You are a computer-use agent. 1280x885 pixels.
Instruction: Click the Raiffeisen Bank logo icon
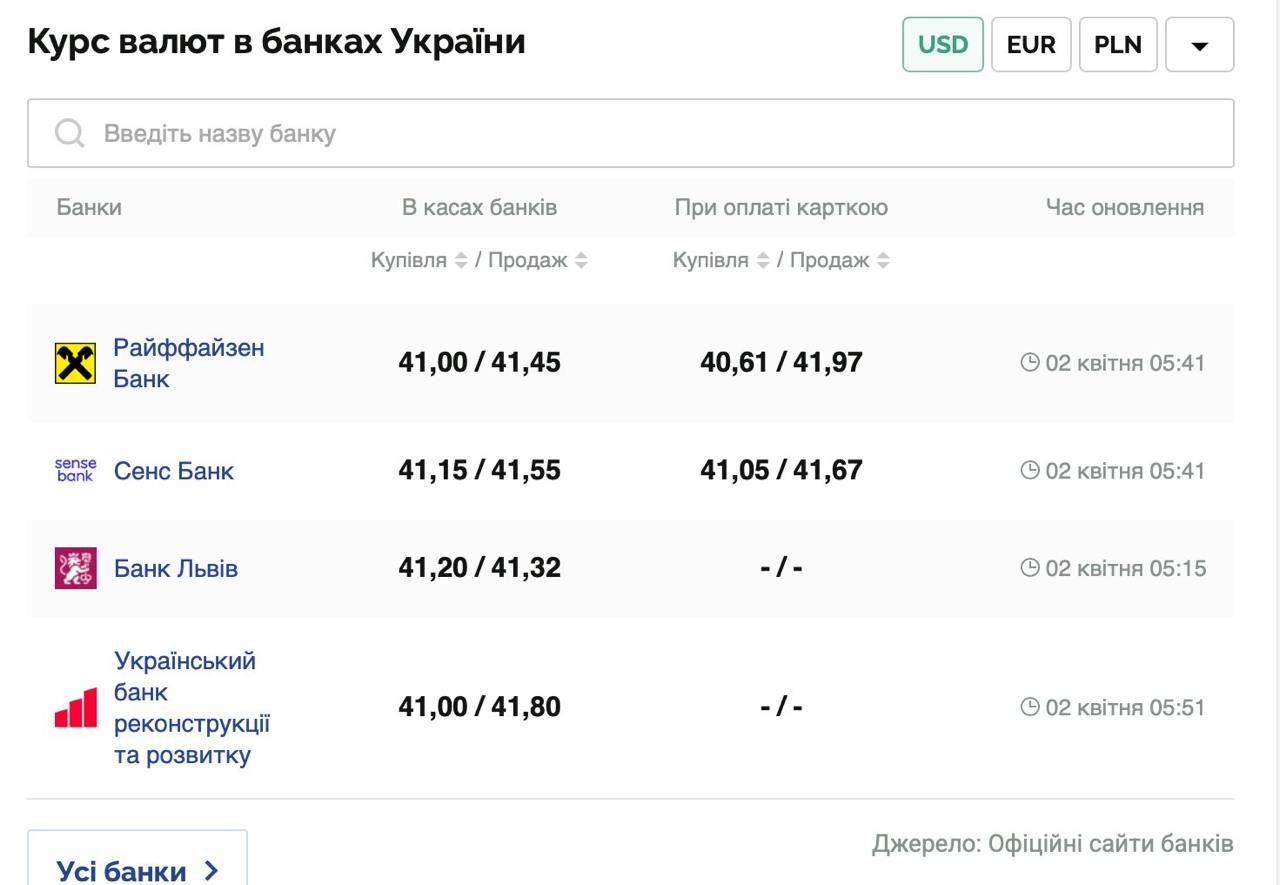(75, 363)
